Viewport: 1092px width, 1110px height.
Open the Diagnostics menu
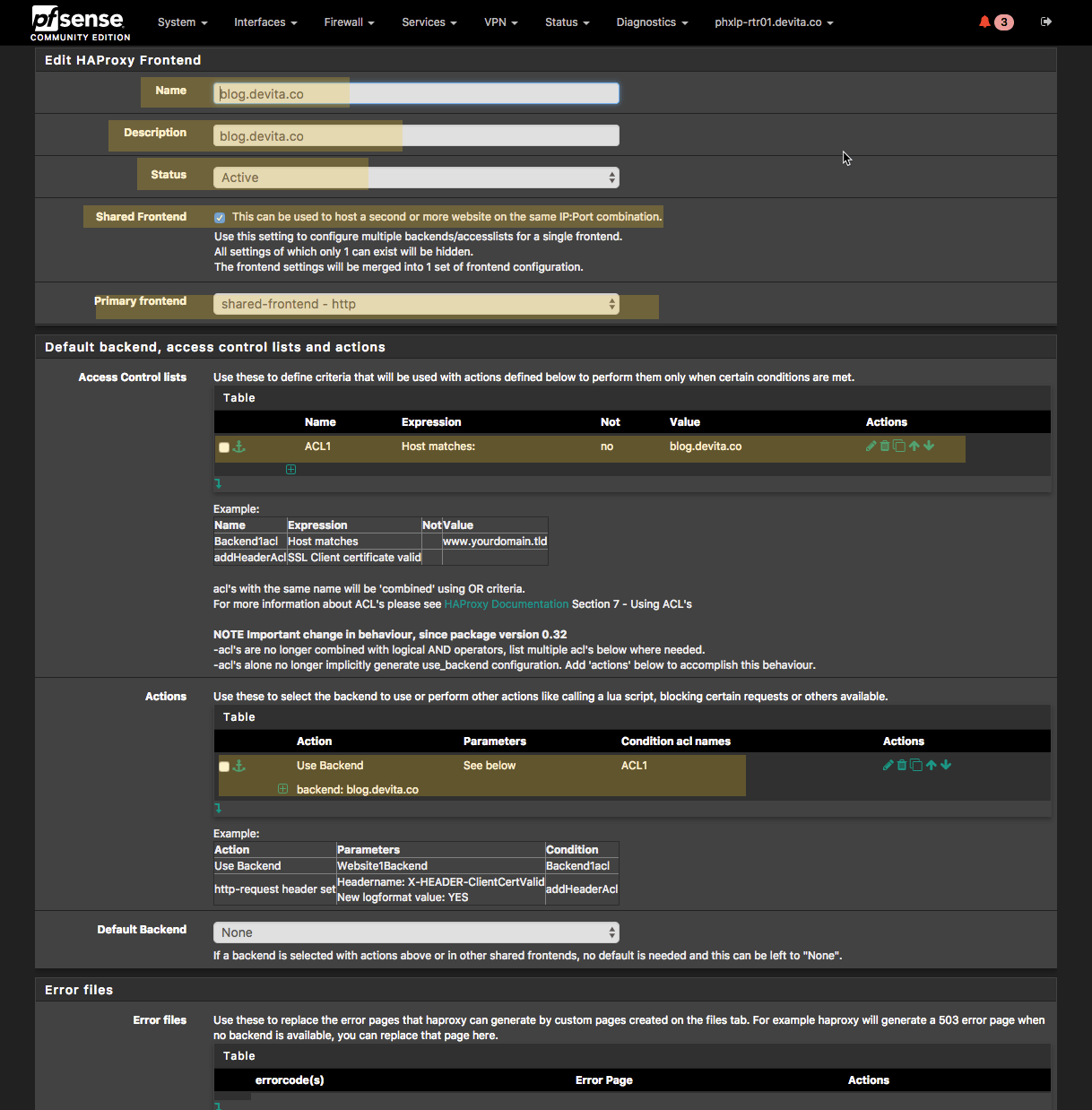tap(652, 22)
